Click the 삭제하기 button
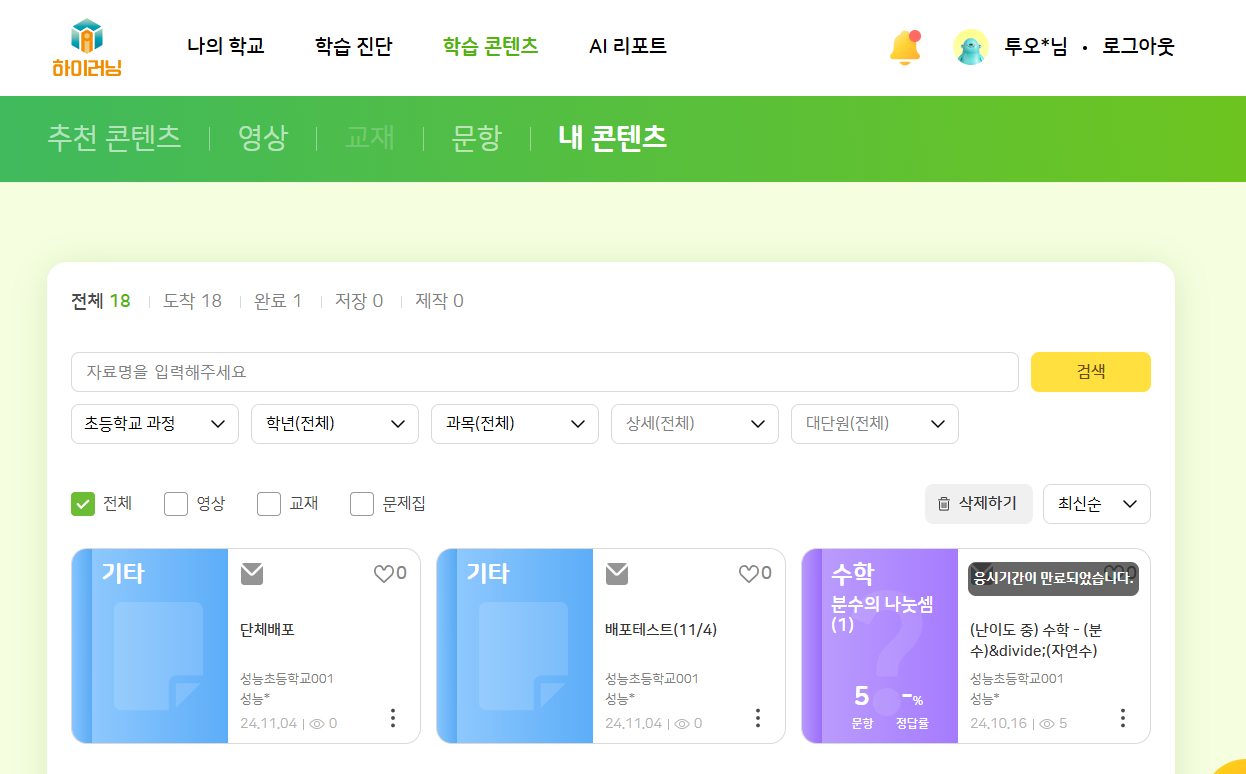1246x774 pixels. tap(978, 504)
